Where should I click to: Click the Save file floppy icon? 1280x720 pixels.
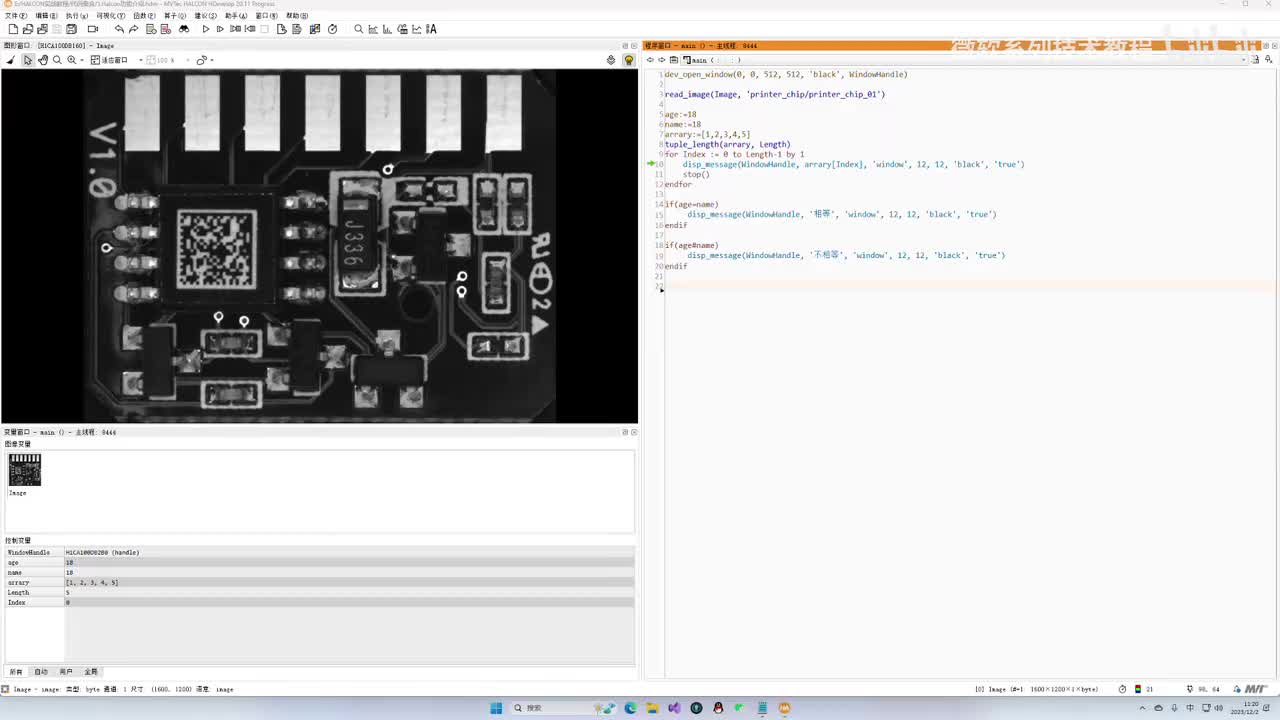point(71,29)
